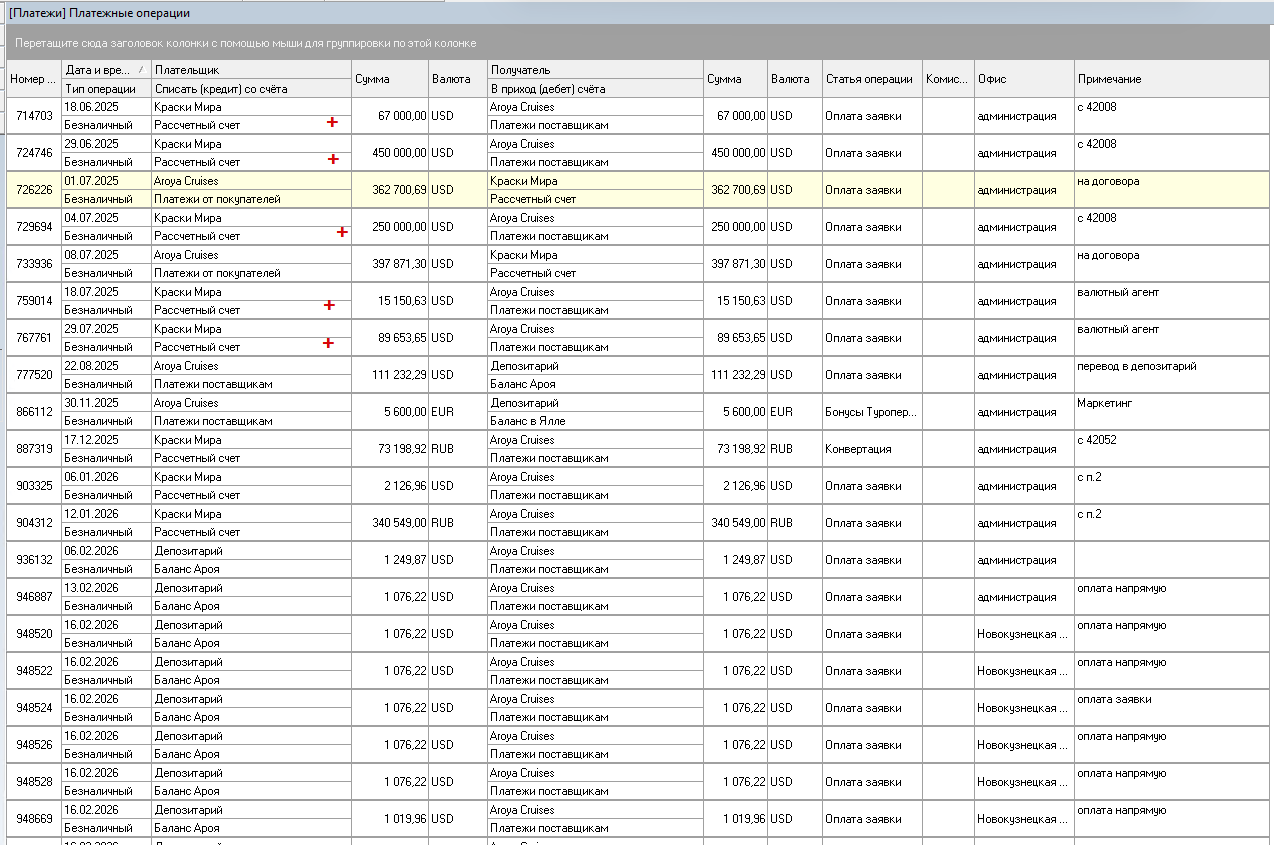This screenshot has height=845, width=1274.
Task: Click the Получатель column header
Action: (595, 70)
